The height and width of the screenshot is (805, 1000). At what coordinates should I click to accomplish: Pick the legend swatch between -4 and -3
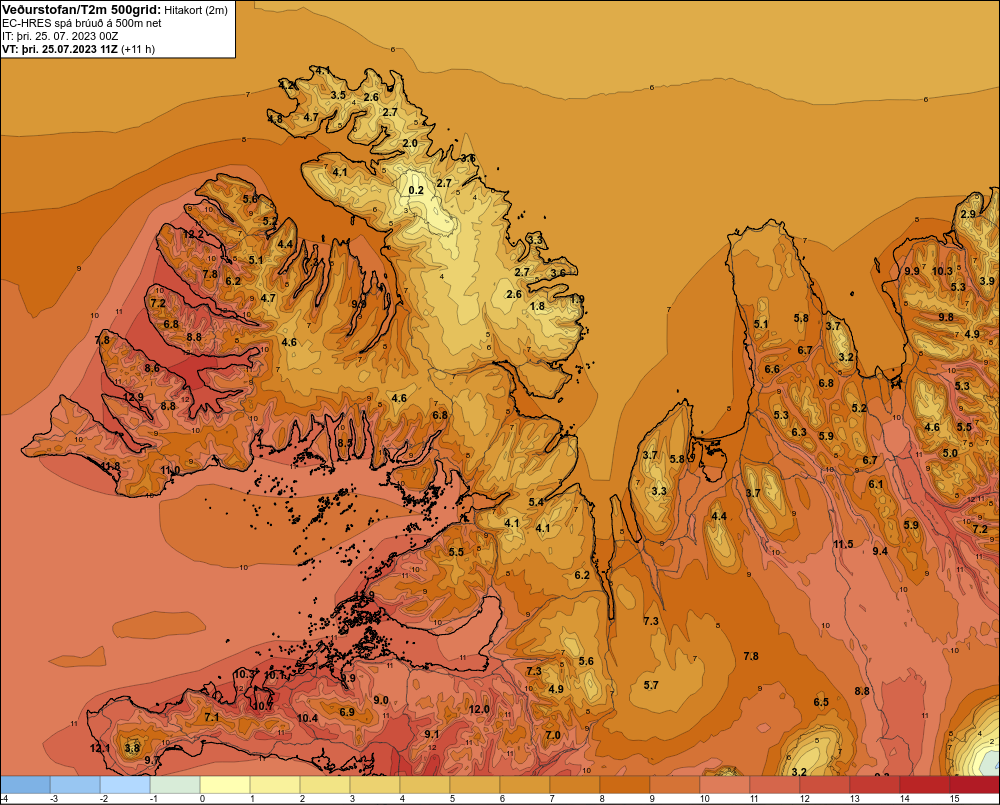26,785
